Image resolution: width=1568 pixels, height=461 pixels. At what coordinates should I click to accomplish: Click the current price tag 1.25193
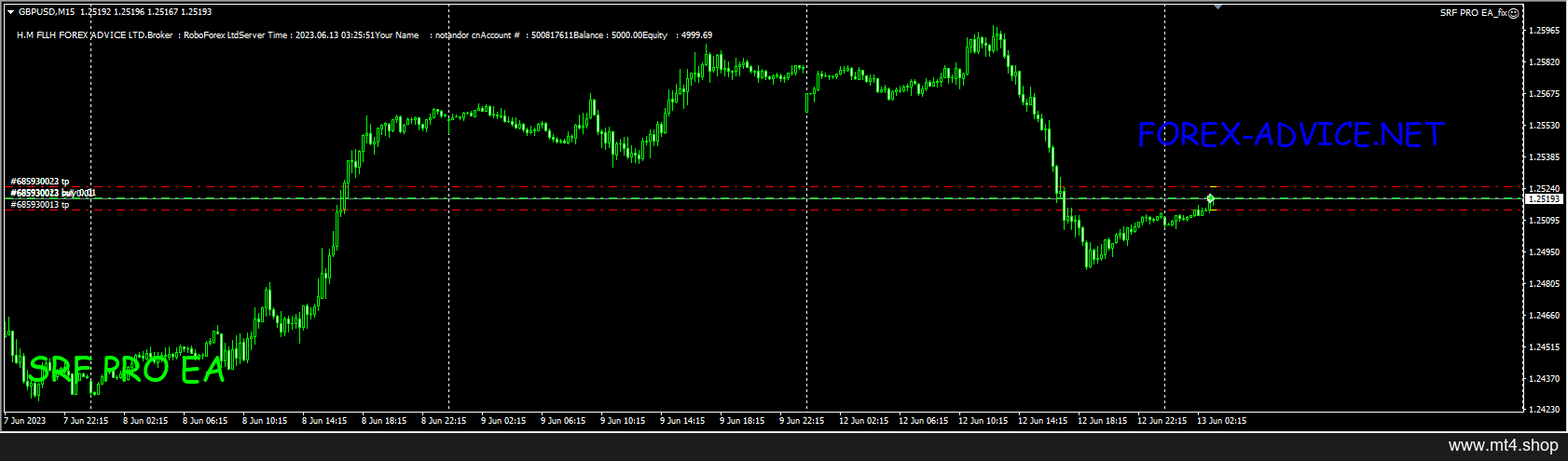click(1544, 198)
